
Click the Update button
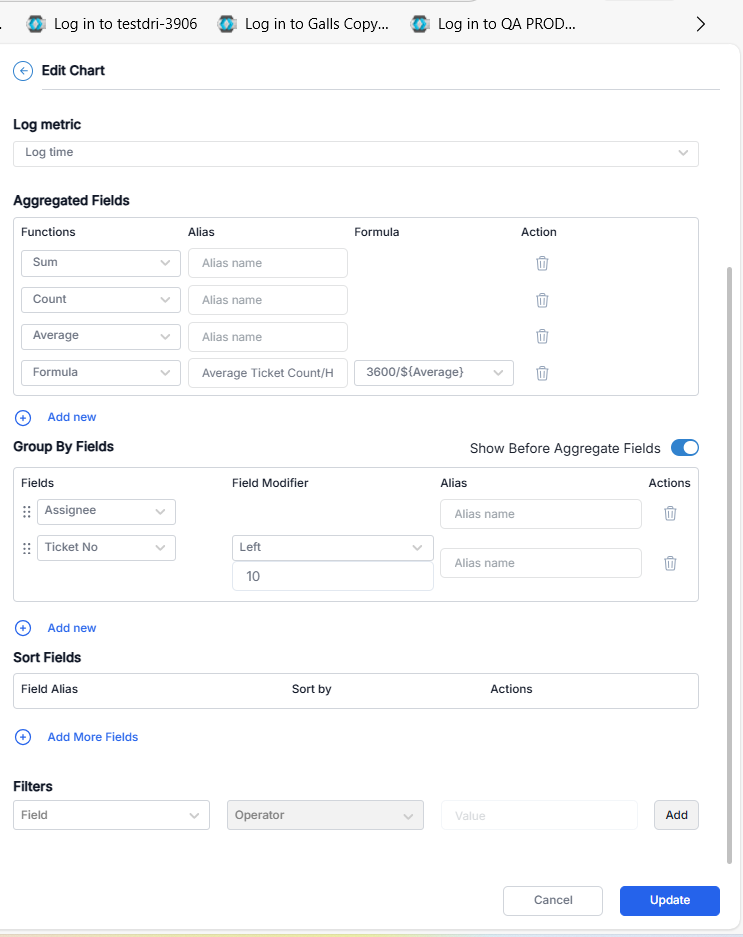click(x=669, y=901)
